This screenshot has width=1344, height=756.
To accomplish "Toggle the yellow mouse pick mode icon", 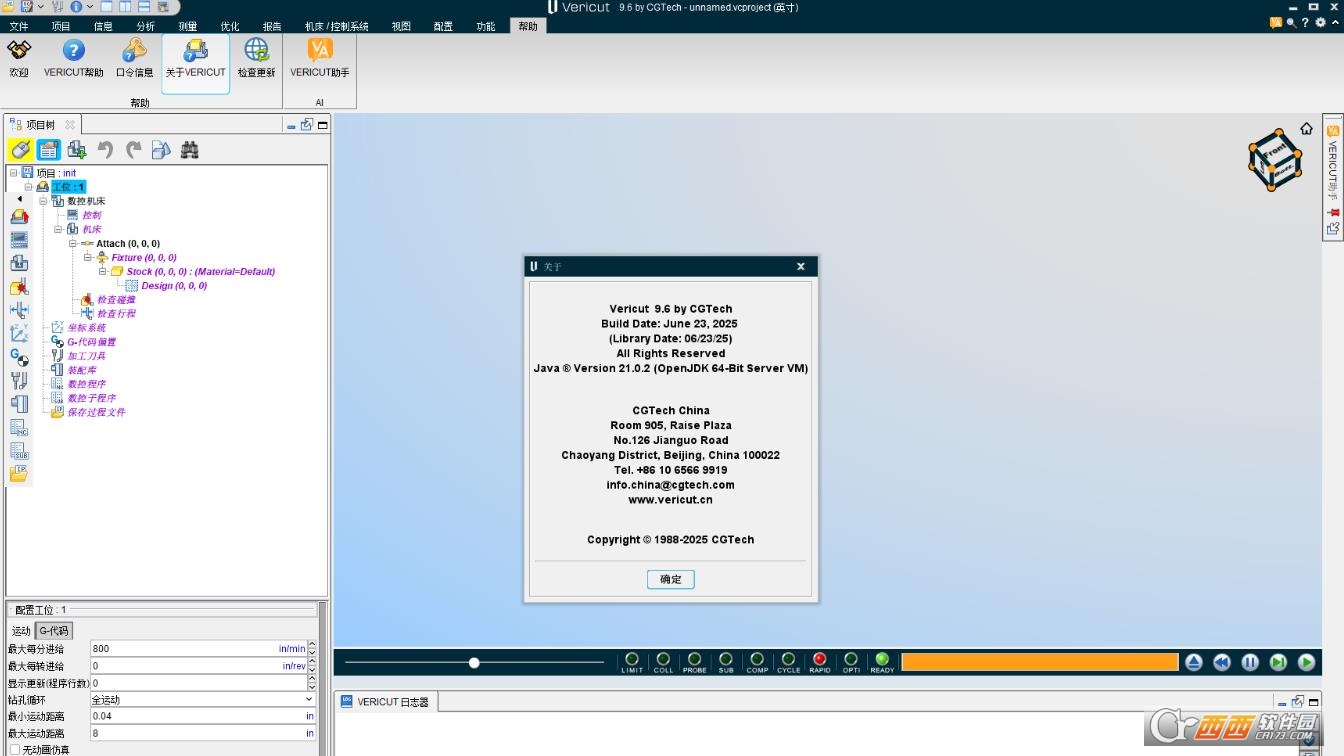I will click(20, 150).
